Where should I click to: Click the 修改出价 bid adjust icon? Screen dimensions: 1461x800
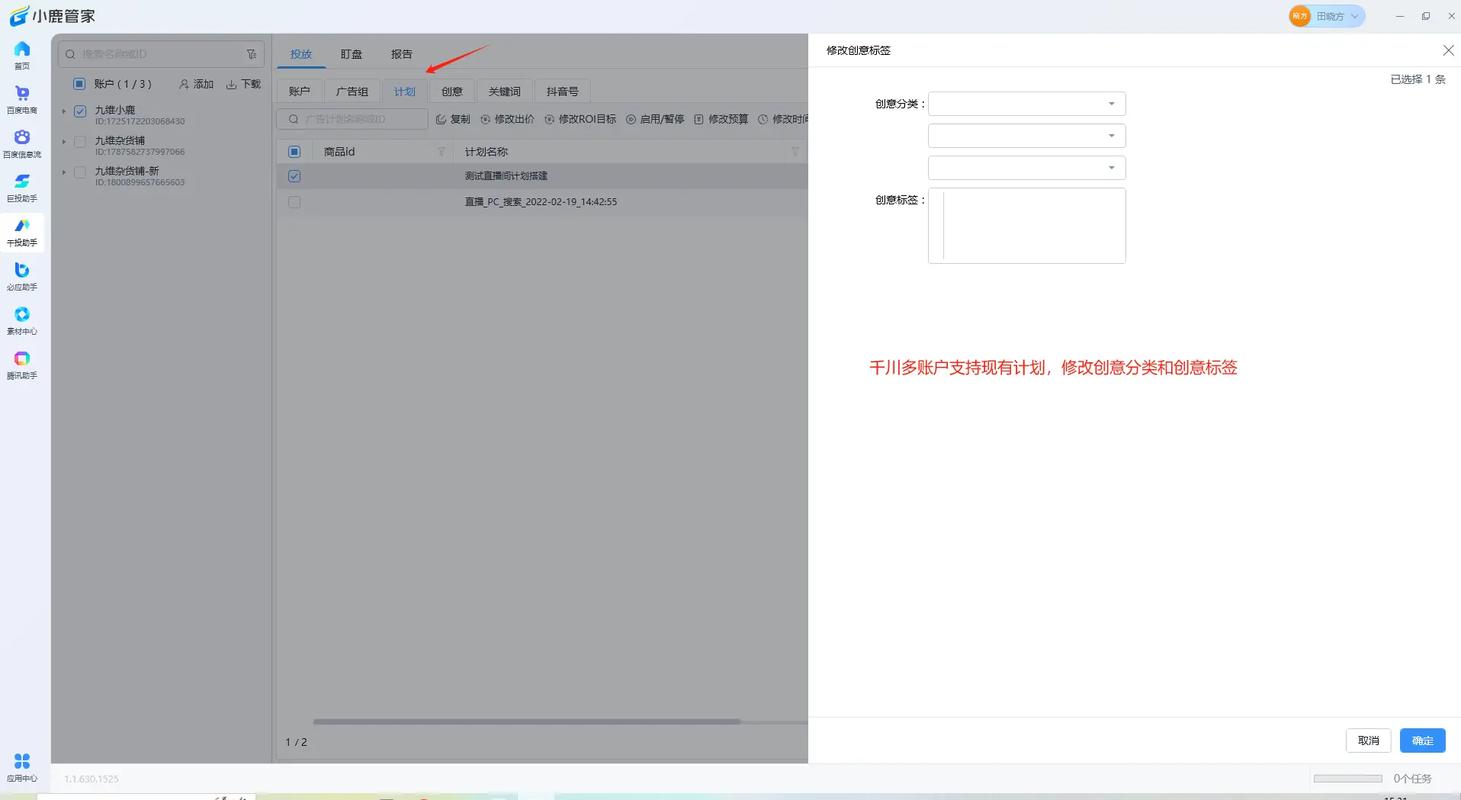[x=507, y=119]
